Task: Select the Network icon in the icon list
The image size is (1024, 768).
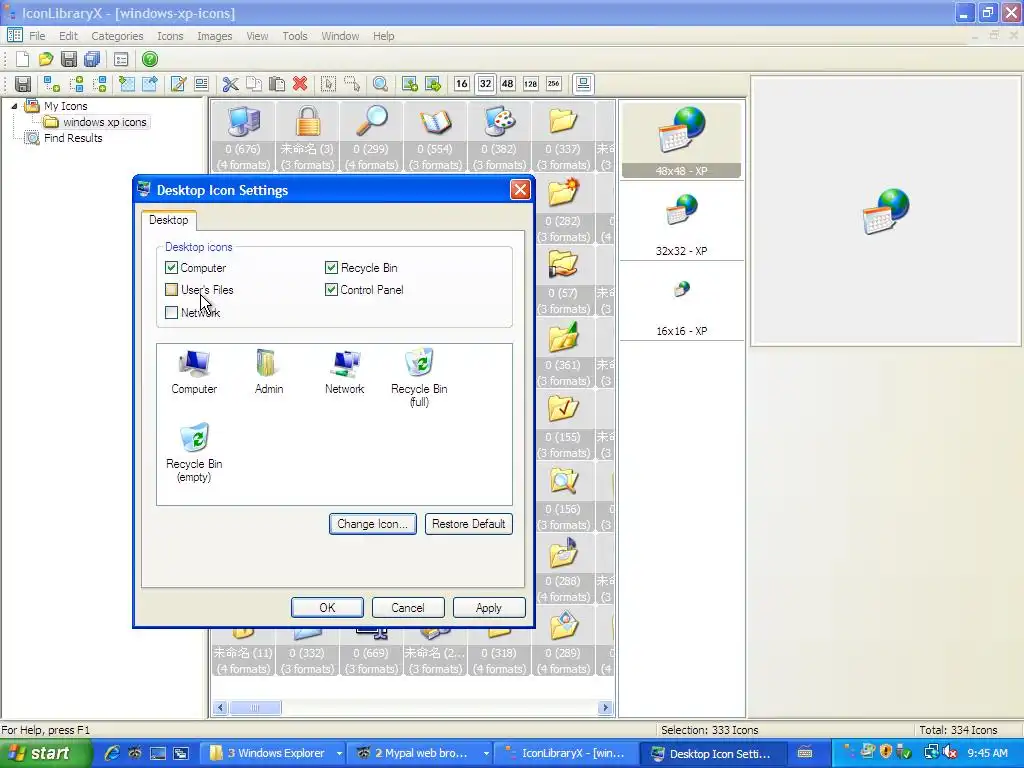Action: 344,372
